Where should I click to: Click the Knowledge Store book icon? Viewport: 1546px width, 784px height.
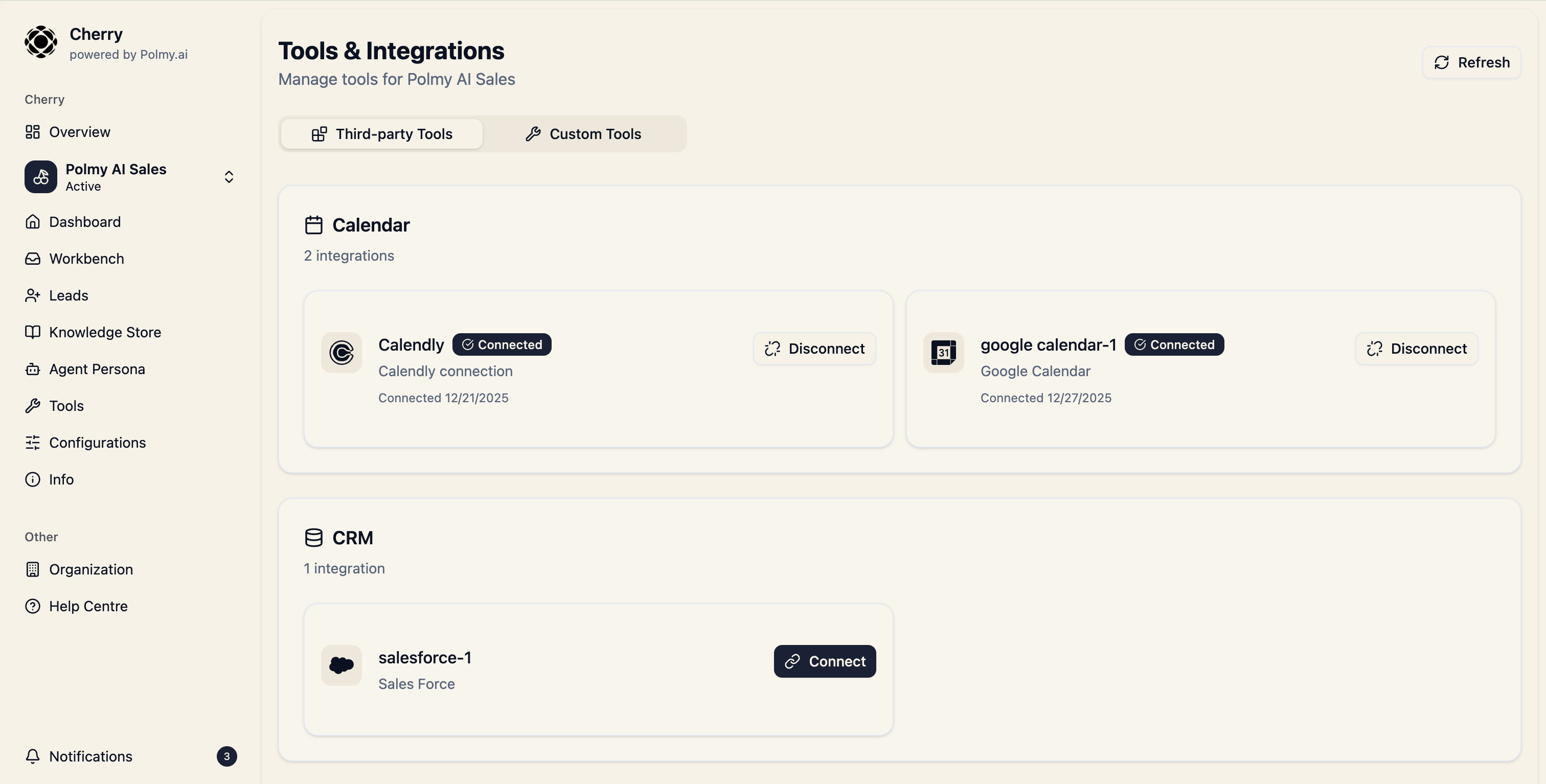pos(33,332)
